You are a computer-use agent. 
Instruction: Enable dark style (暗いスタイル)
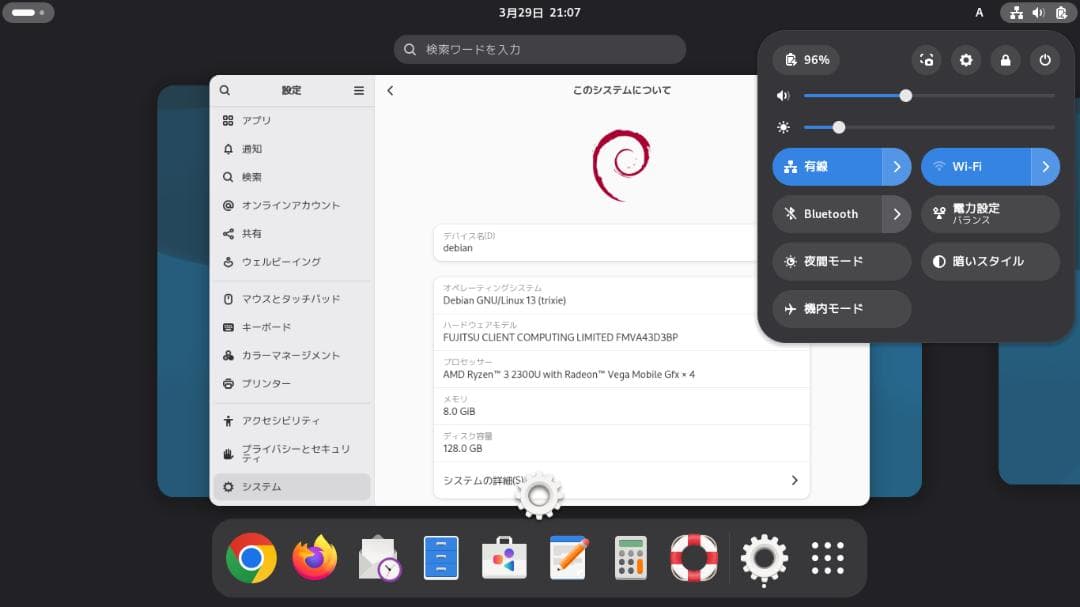pos(990,262)
